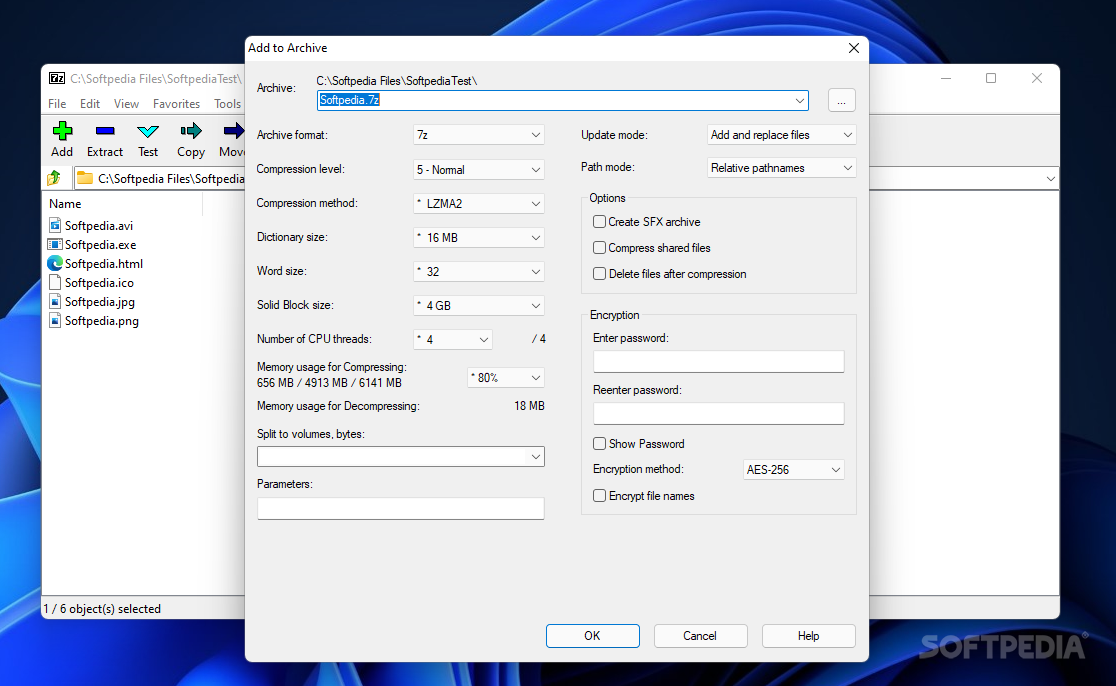Expand the 7-Zip address bar dropdown arrow

click(x=1051, y=179)
